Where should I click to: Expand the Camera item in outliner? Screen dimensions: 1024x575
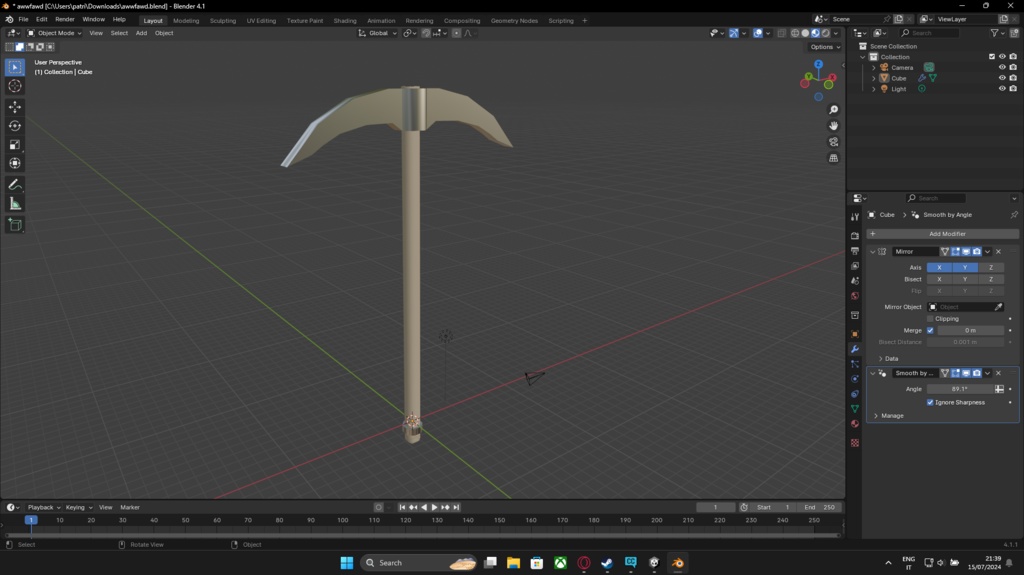(x=874, y=67)
